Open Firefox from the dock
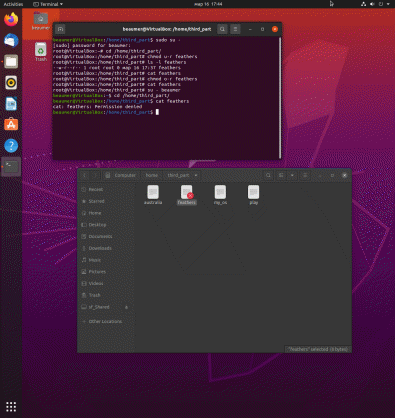 click(11, 19)
